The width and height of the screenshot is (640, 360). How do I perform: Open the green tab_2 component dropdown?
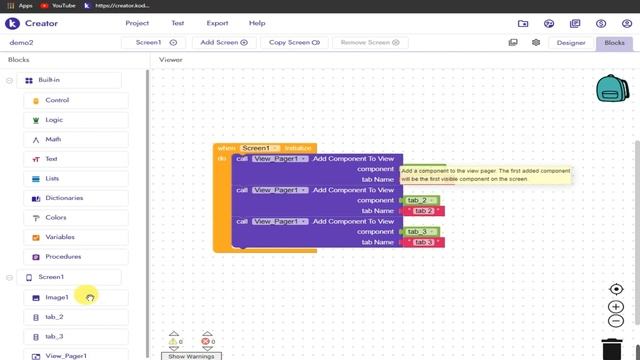click(x=420, y=200)
